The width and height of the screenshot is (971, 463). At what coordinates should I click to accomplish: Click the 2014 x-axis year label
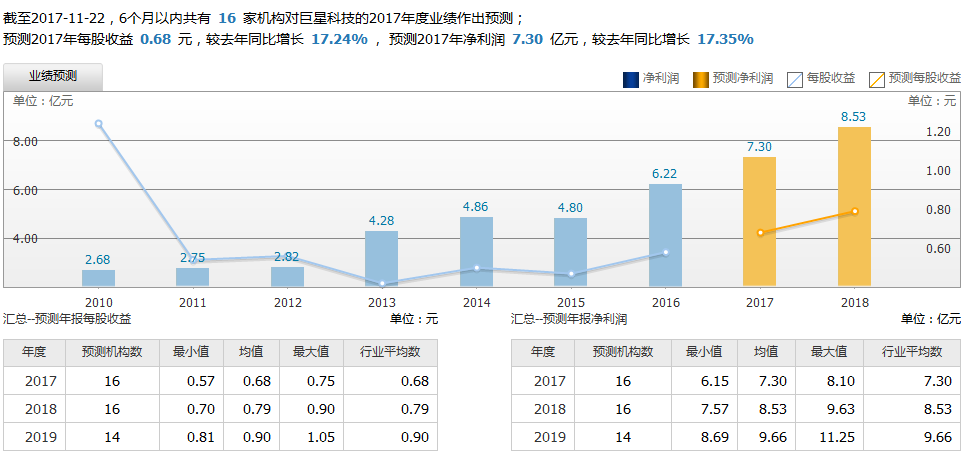click(476, 303)
